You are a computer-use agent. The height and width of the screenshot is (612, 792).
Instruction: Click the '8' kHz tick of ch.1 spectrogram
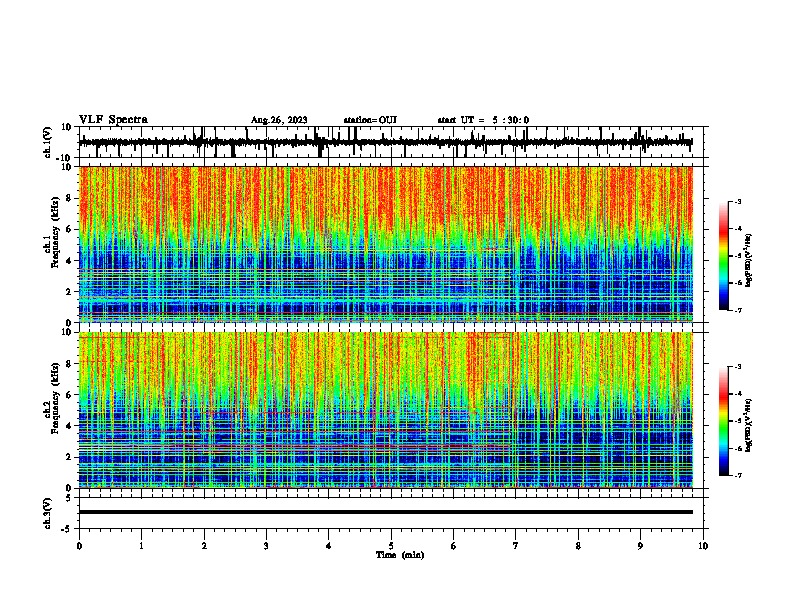pos(70,198)
